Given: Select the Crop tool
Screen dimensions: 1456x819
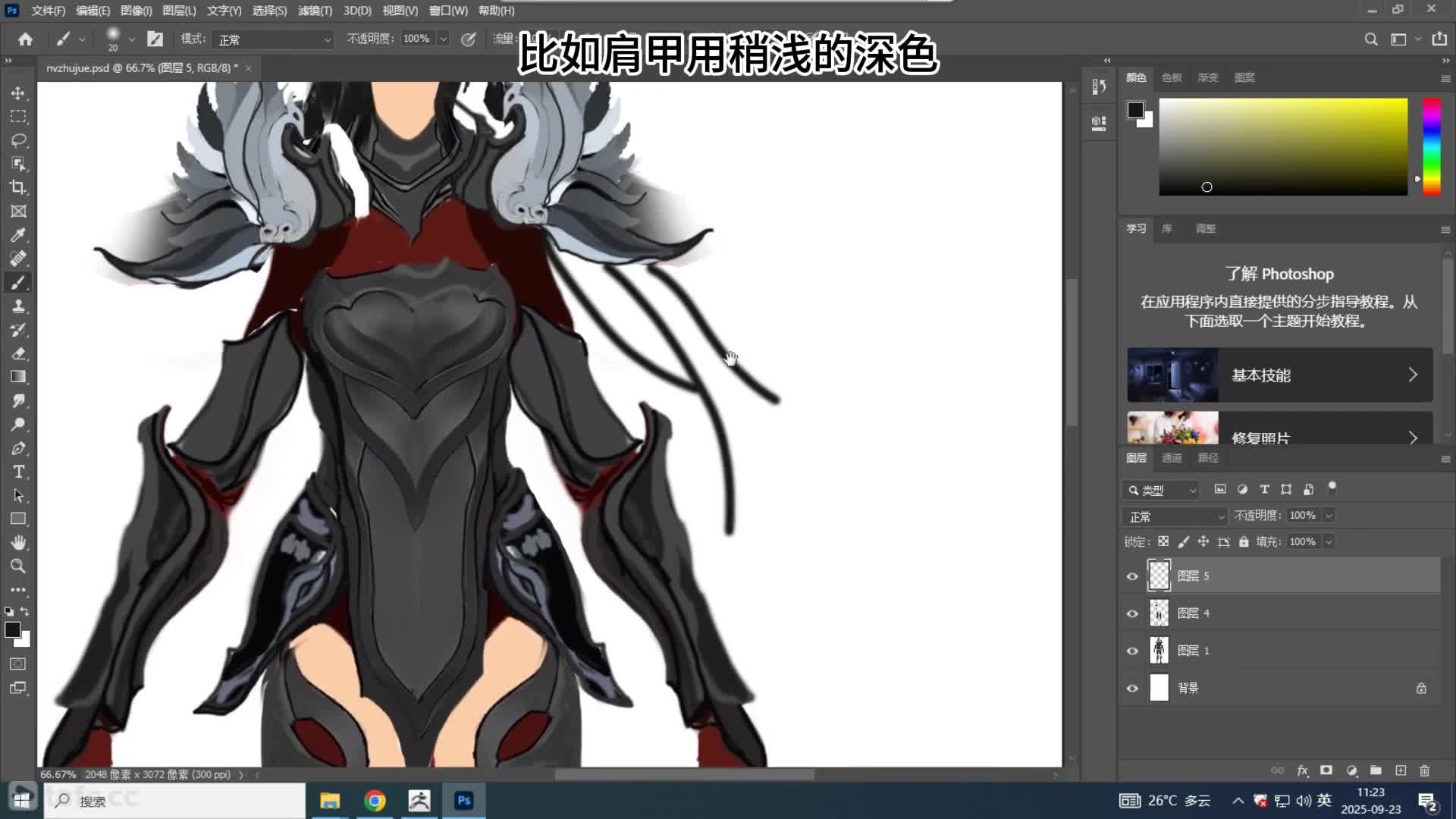Looking at the screenshot, I should click(x=18, y=187).
